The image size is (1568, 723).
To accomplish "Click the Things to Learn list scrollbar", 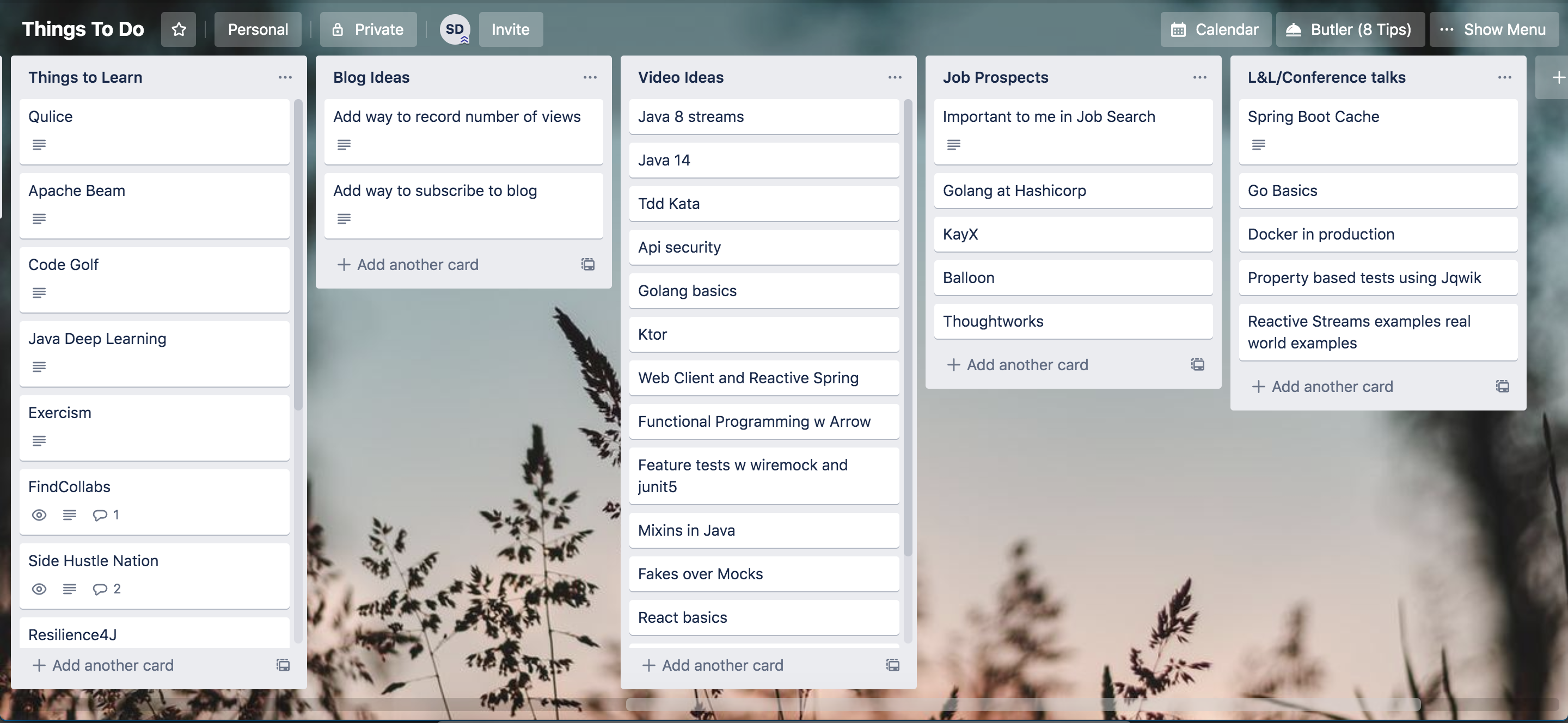I will click(x=298, y=254).
